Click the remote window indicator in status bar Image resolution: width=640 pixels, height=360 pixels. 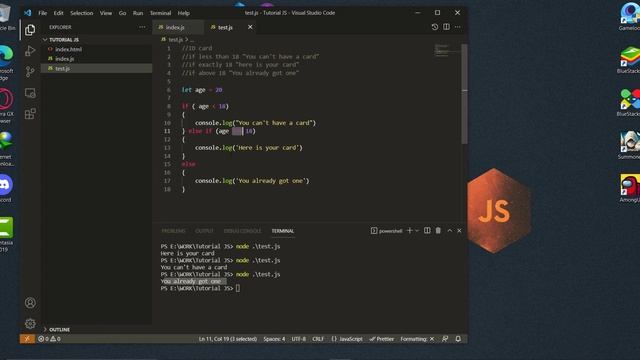point(27,339)
